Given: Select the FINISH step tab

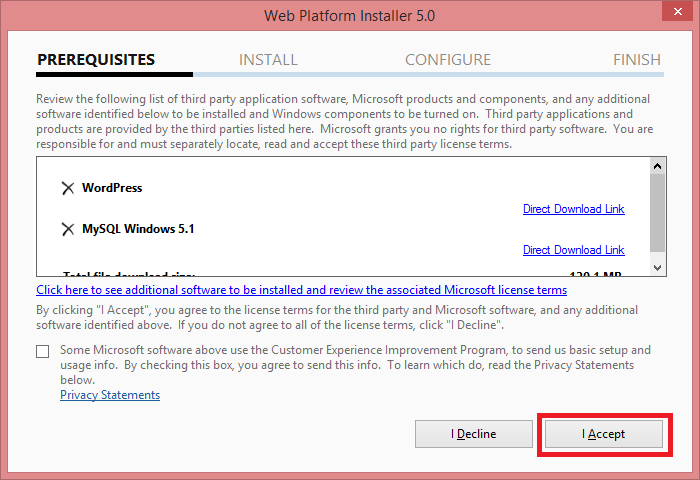Looking at the screenshot, I should click(637, 59).
